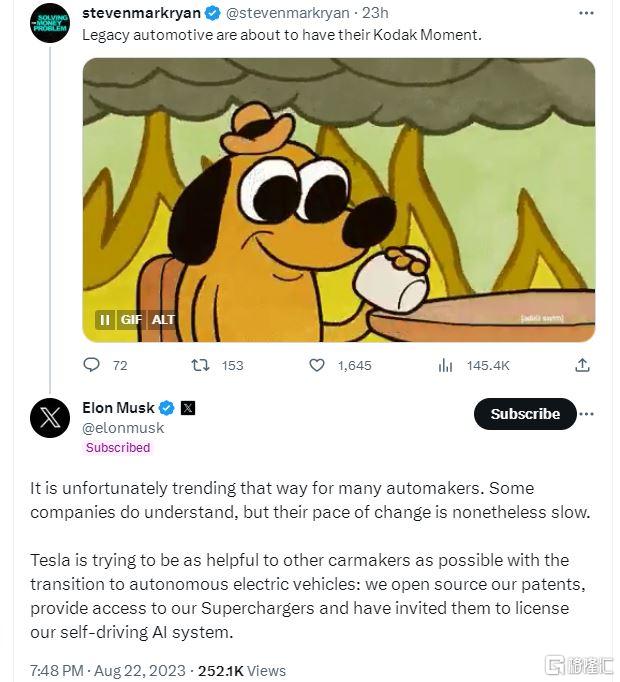The image size is (620, 682).
Task: Open the stevenmarkryan profile name link
Action: (141, 13)
